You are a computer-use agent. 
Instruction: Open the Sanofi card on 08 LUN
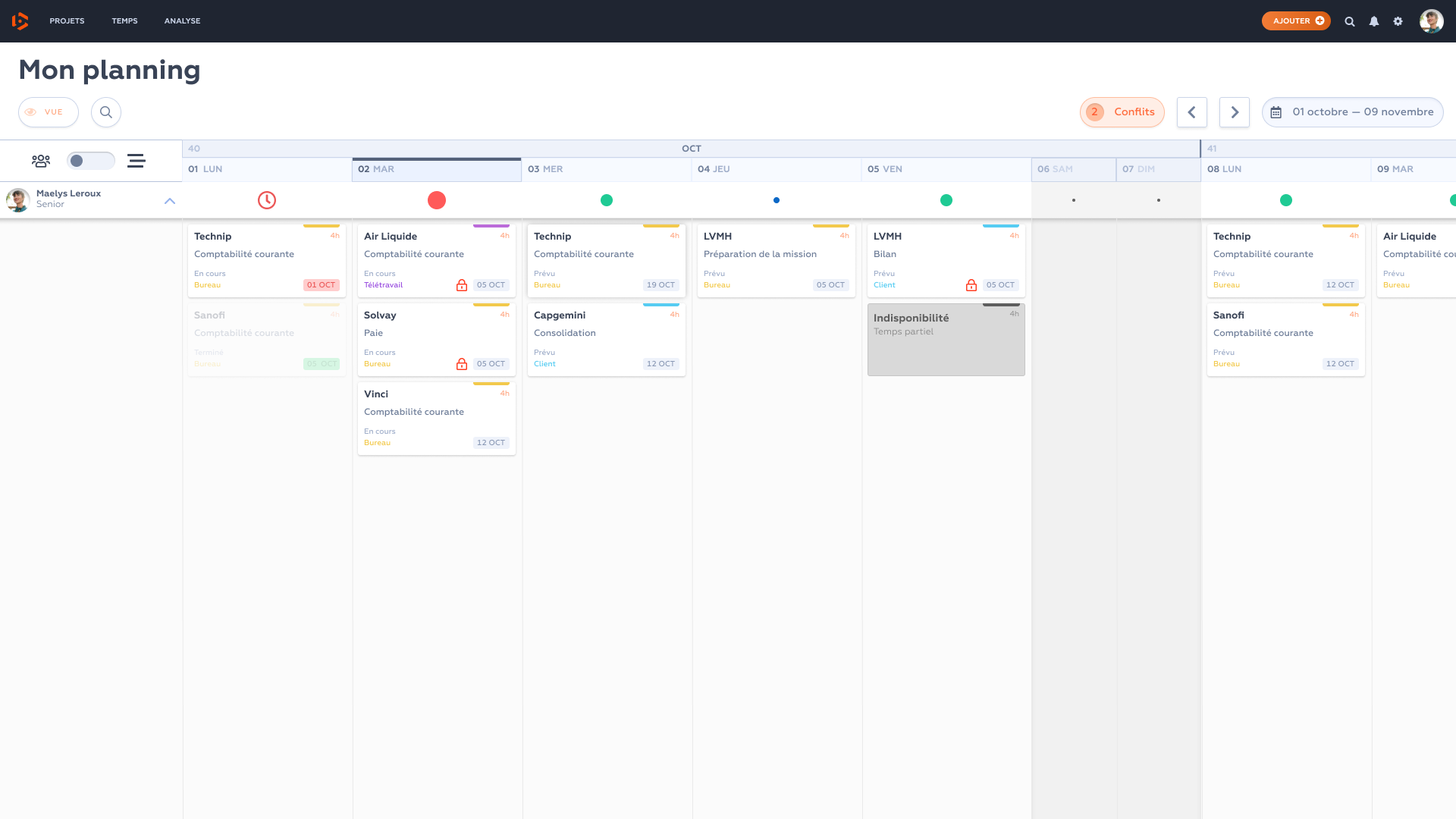pos(1286,339)
